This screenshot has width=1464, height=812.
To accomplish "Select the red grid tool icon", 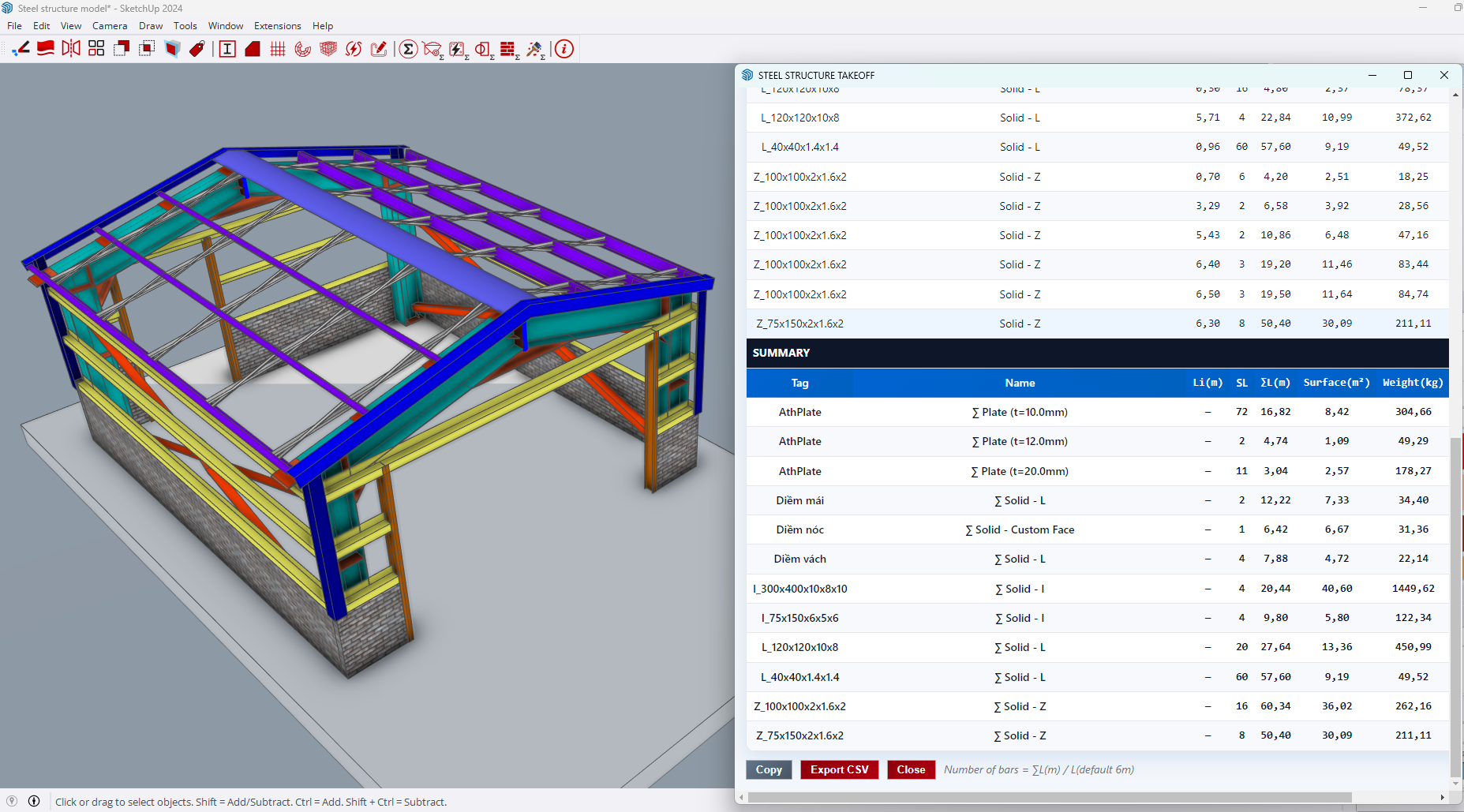I will tap(278, 49).
